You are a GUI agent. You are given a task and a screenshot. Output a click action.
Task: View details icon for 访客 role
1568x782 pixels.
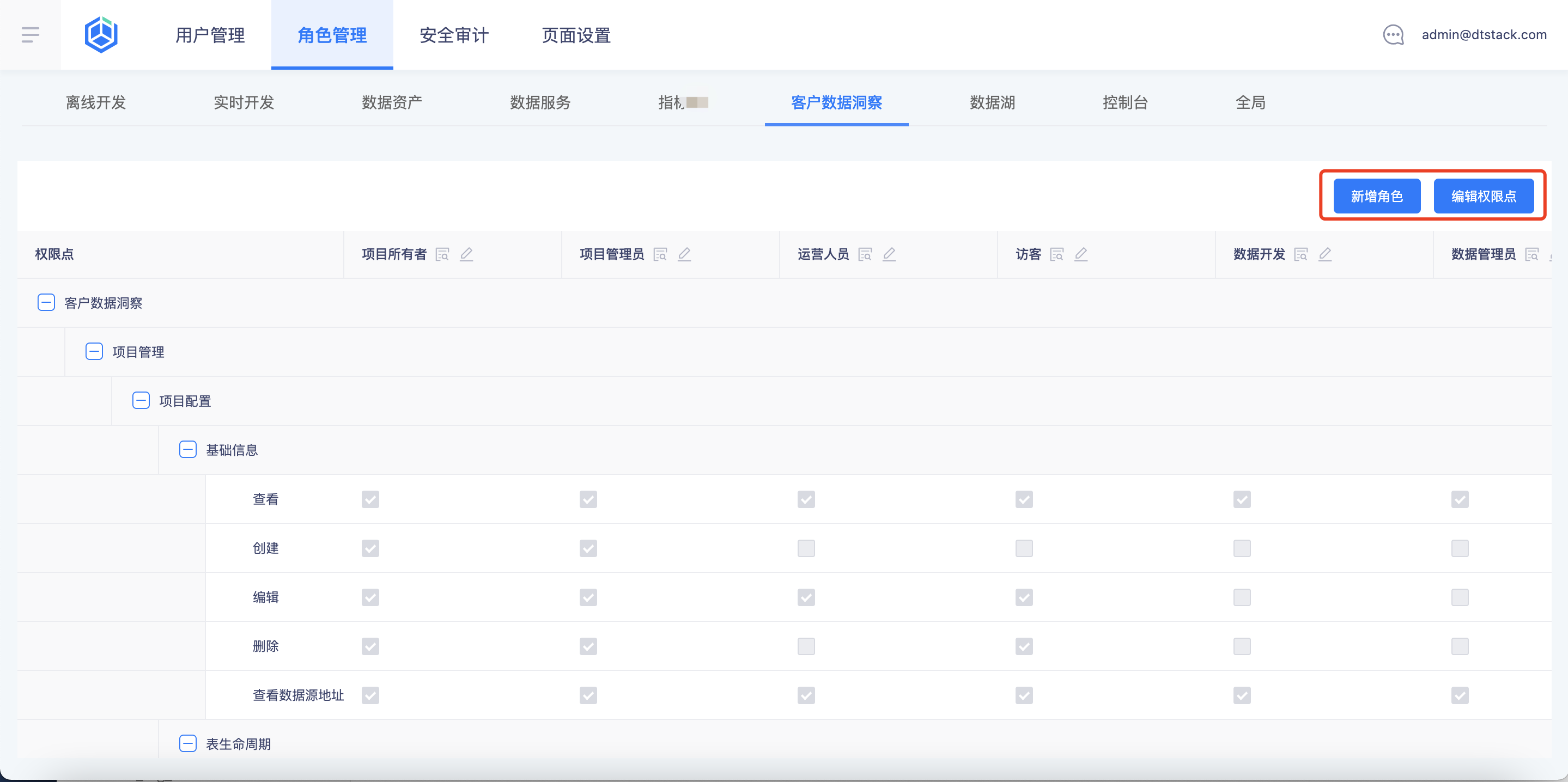tap(1058, 254)
